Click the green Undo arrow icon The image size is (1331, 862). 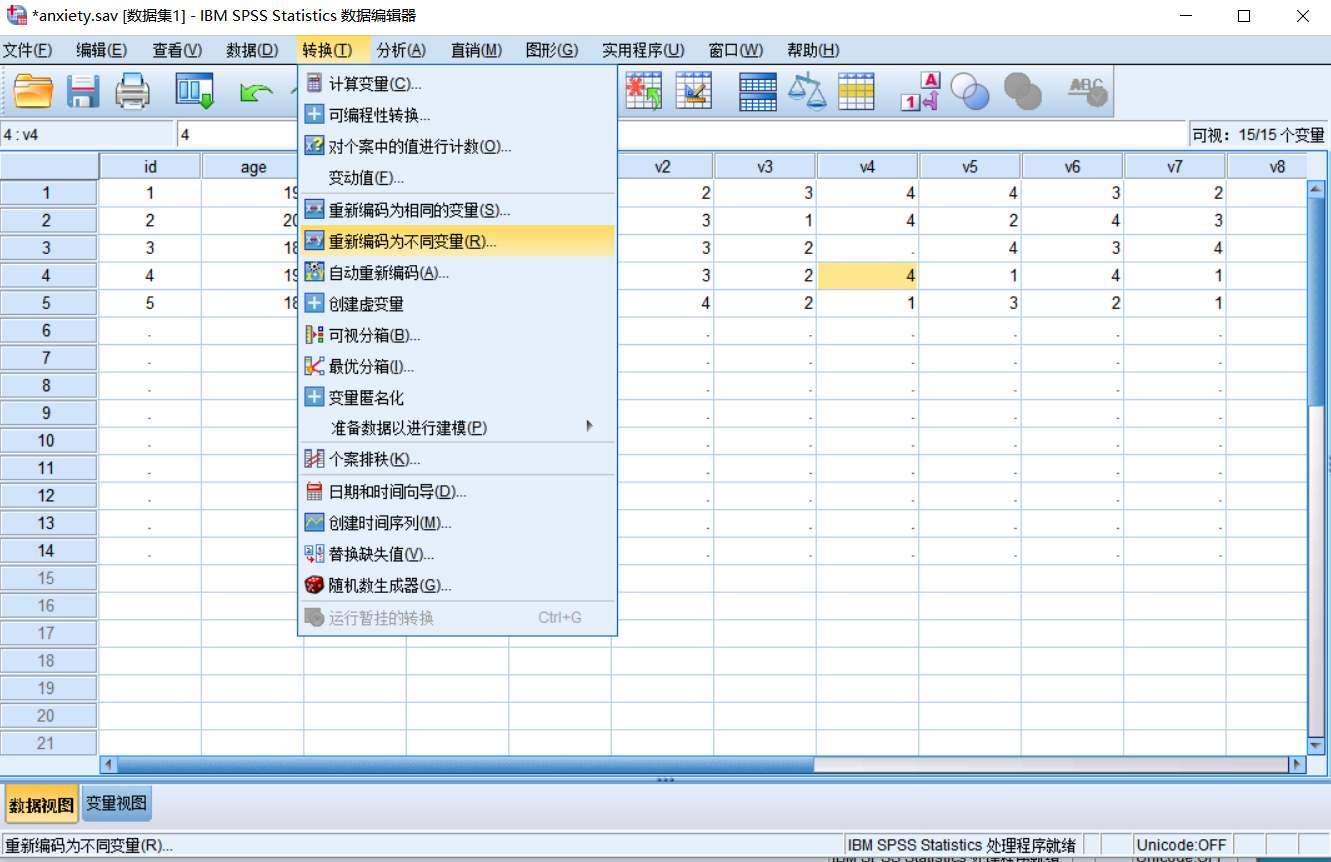[x=257, y=92]
